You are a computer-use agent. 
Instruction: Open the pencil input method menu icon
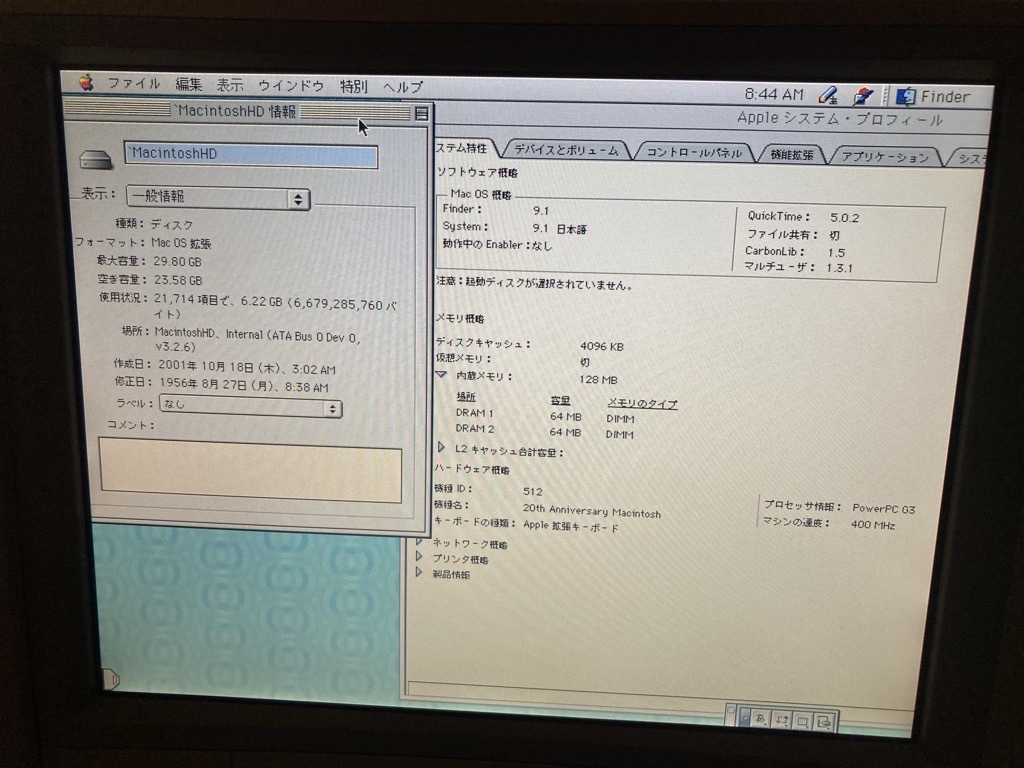pyautogui.click(x=828, y=96)
